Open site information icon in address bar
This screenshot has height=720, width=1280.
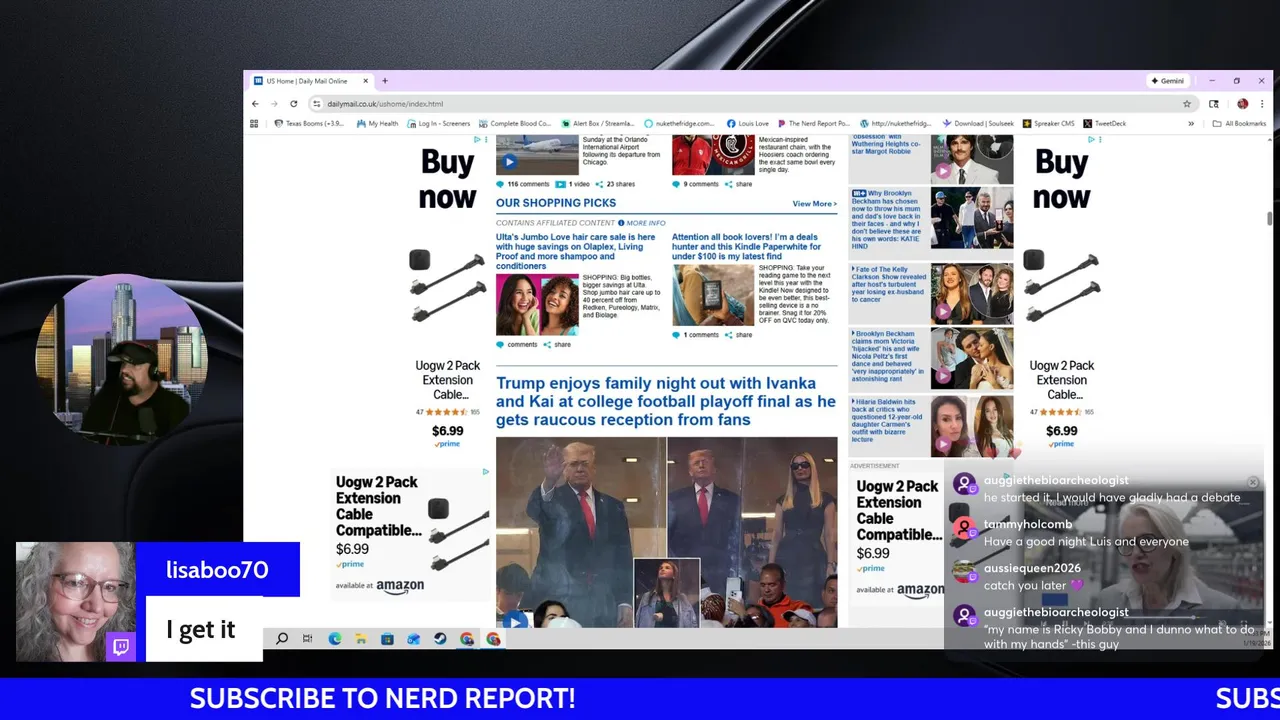pyautogui.click(x=316, y=104)
